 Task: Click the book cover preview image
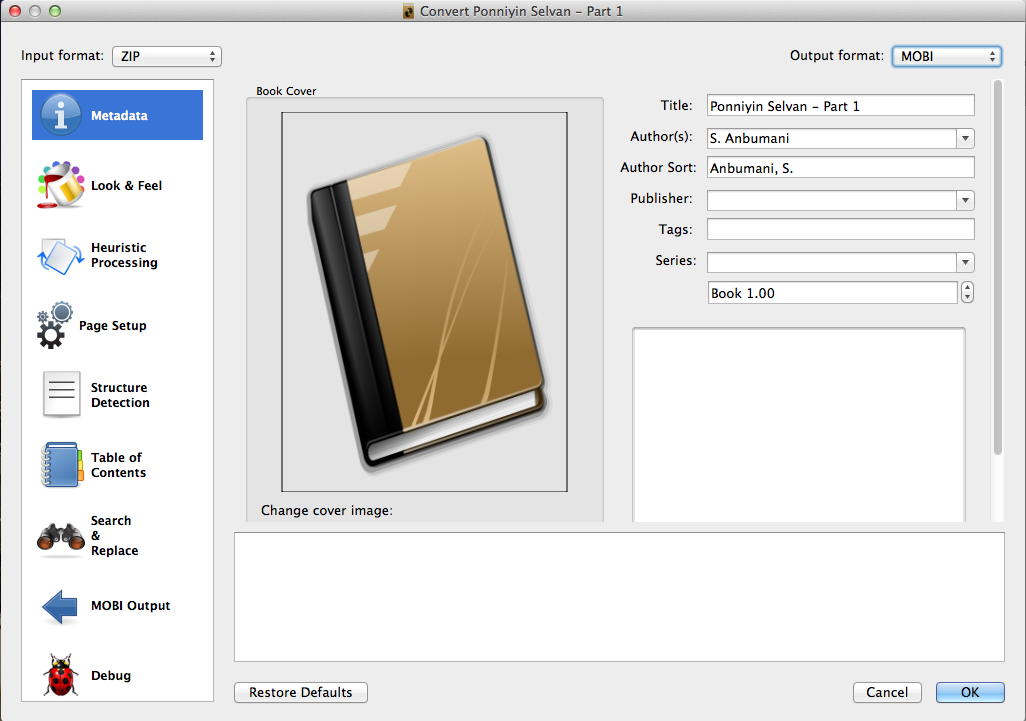[x=424, y=302]
